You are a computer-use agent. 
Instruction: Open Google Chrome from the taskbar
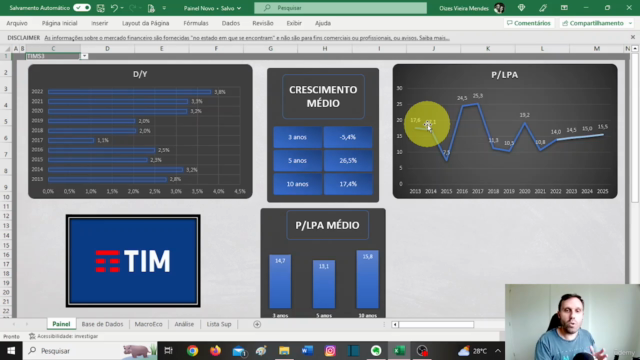192,351
